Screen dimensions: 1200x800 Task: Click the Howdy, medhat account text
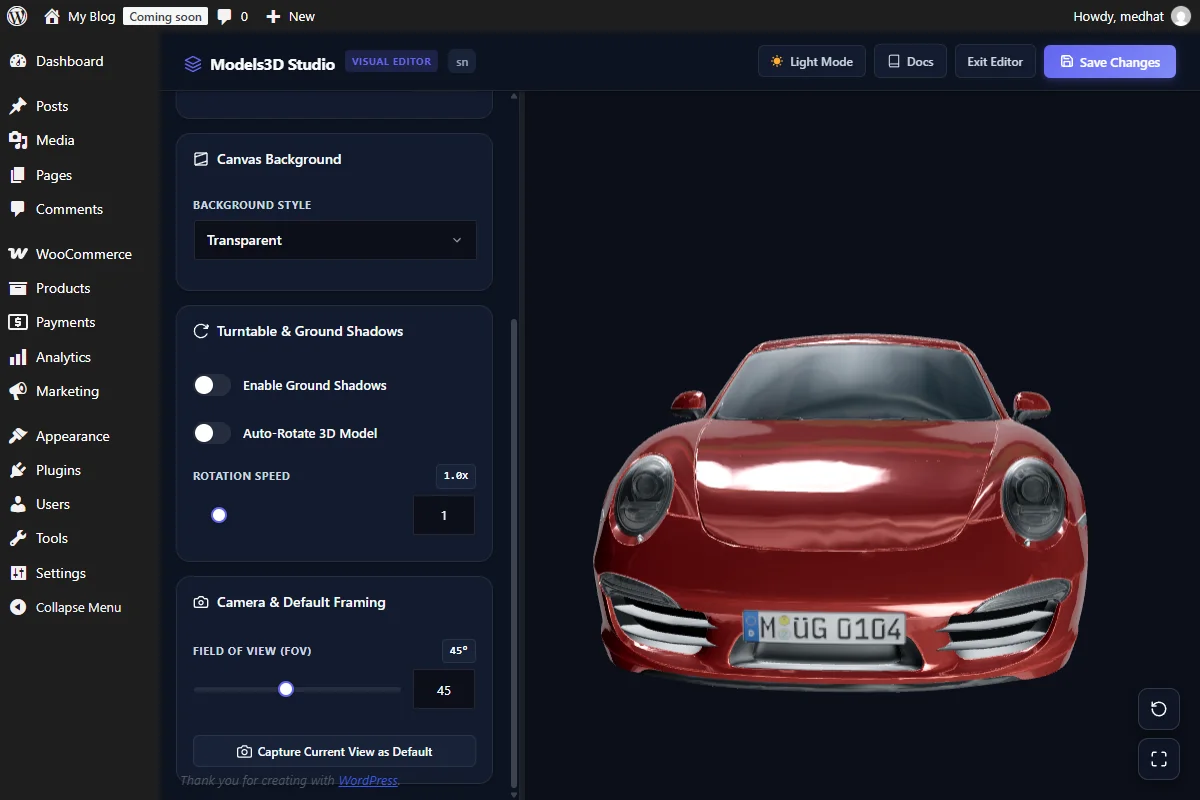click(1119, 16)
